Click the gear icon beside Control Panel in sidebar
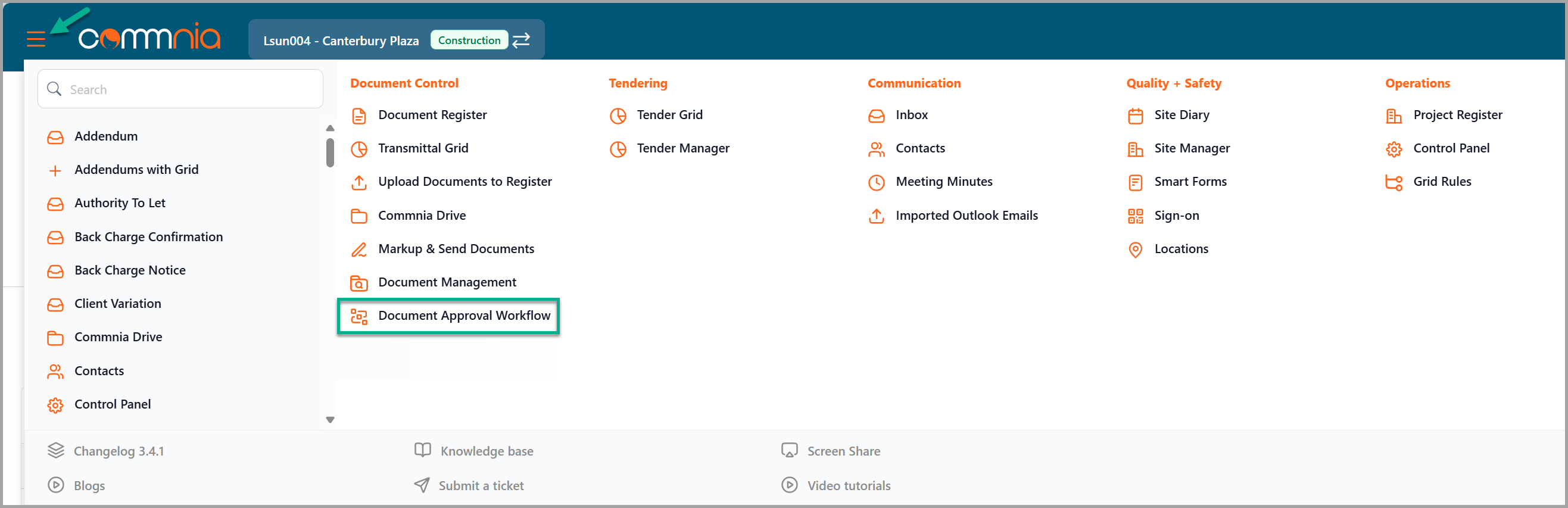This screenshot has height=508, width=1568. click(55, 404)
